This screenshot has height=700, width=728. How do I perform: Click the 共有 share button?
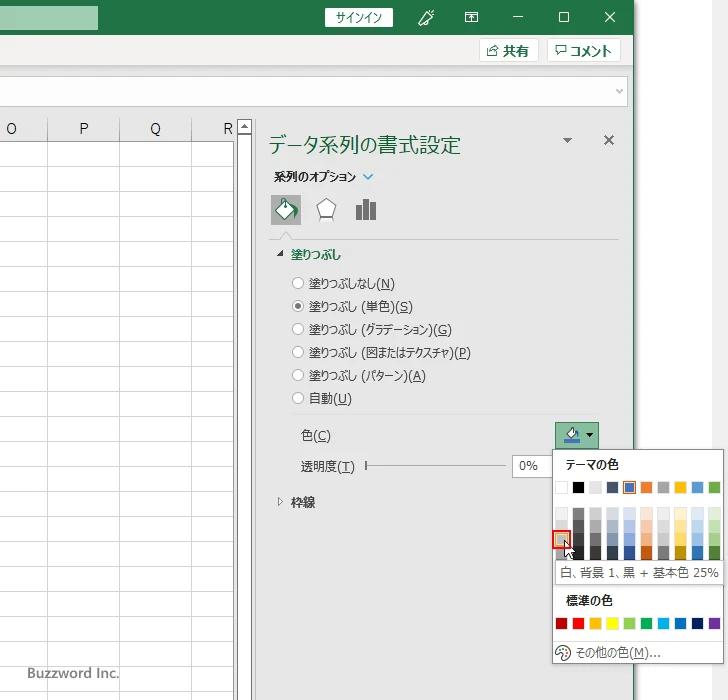508,51
